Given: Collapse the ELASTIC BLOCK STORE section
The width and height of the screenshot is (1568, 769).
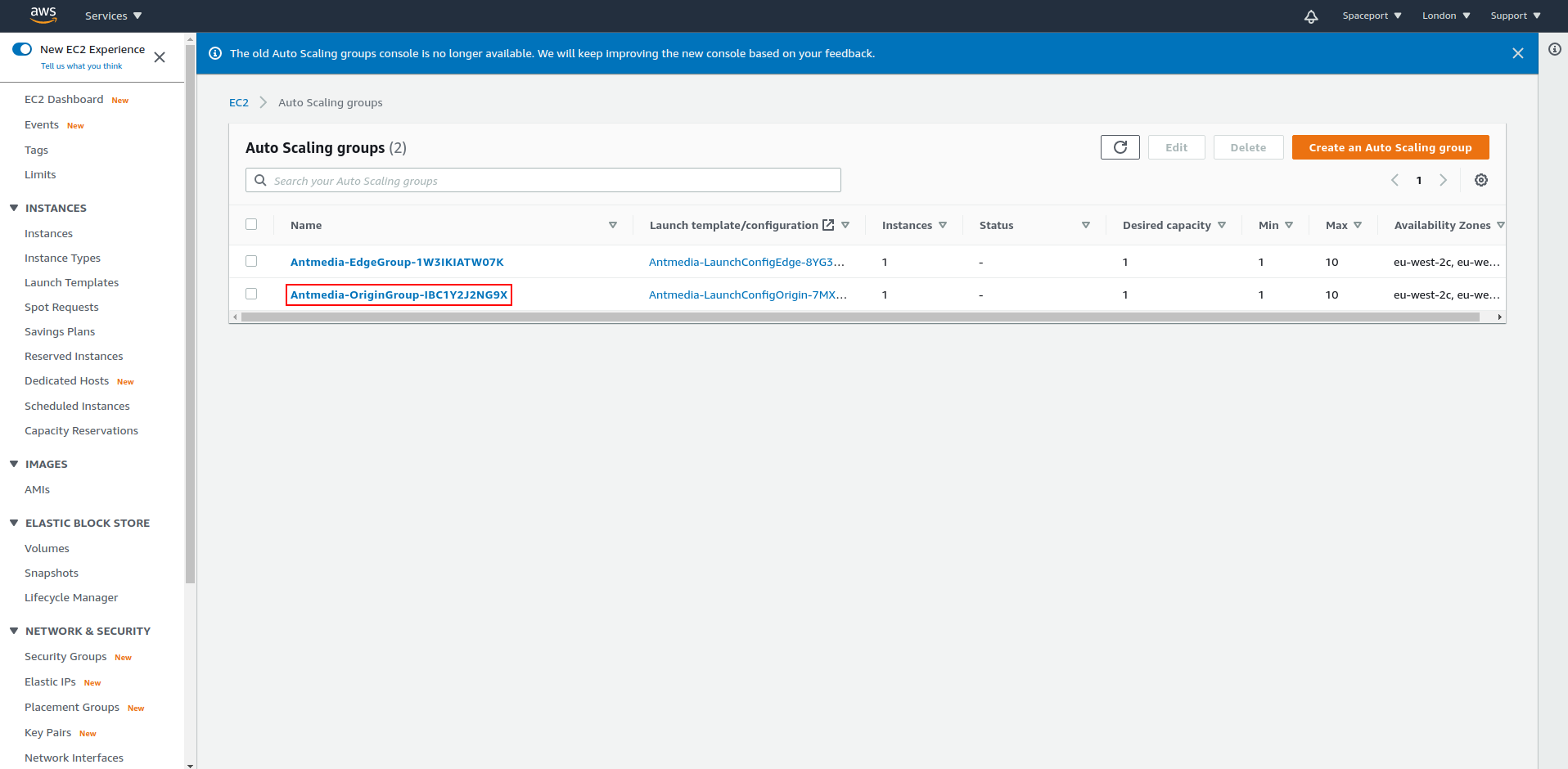Looking at the screenshot, I should [x=14, y=523].
